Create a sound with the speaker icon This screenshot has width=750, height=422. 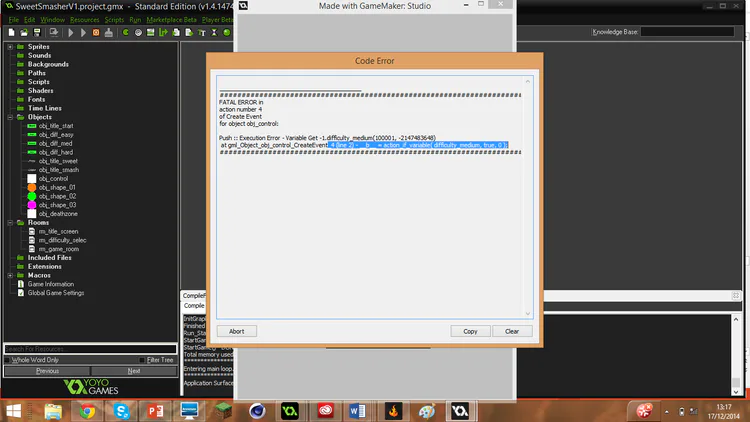coord(138,33)
